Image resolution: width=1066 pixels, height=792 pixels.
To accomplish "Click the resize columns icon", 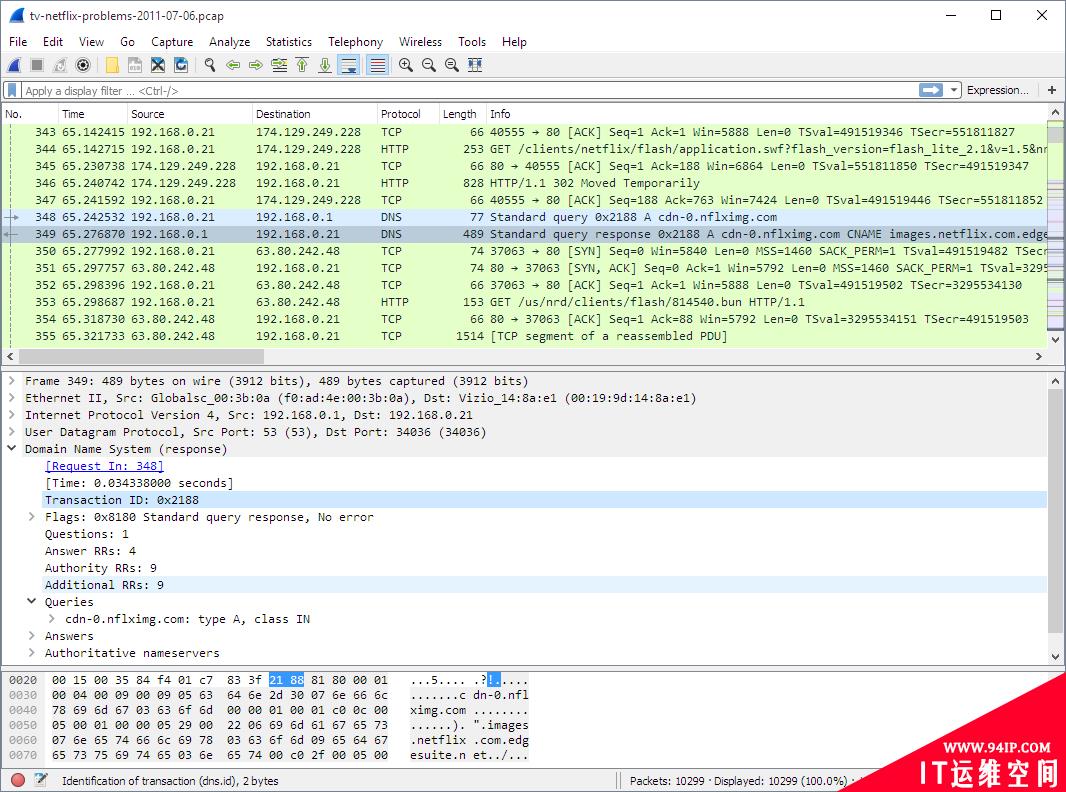I will point(475,65).
